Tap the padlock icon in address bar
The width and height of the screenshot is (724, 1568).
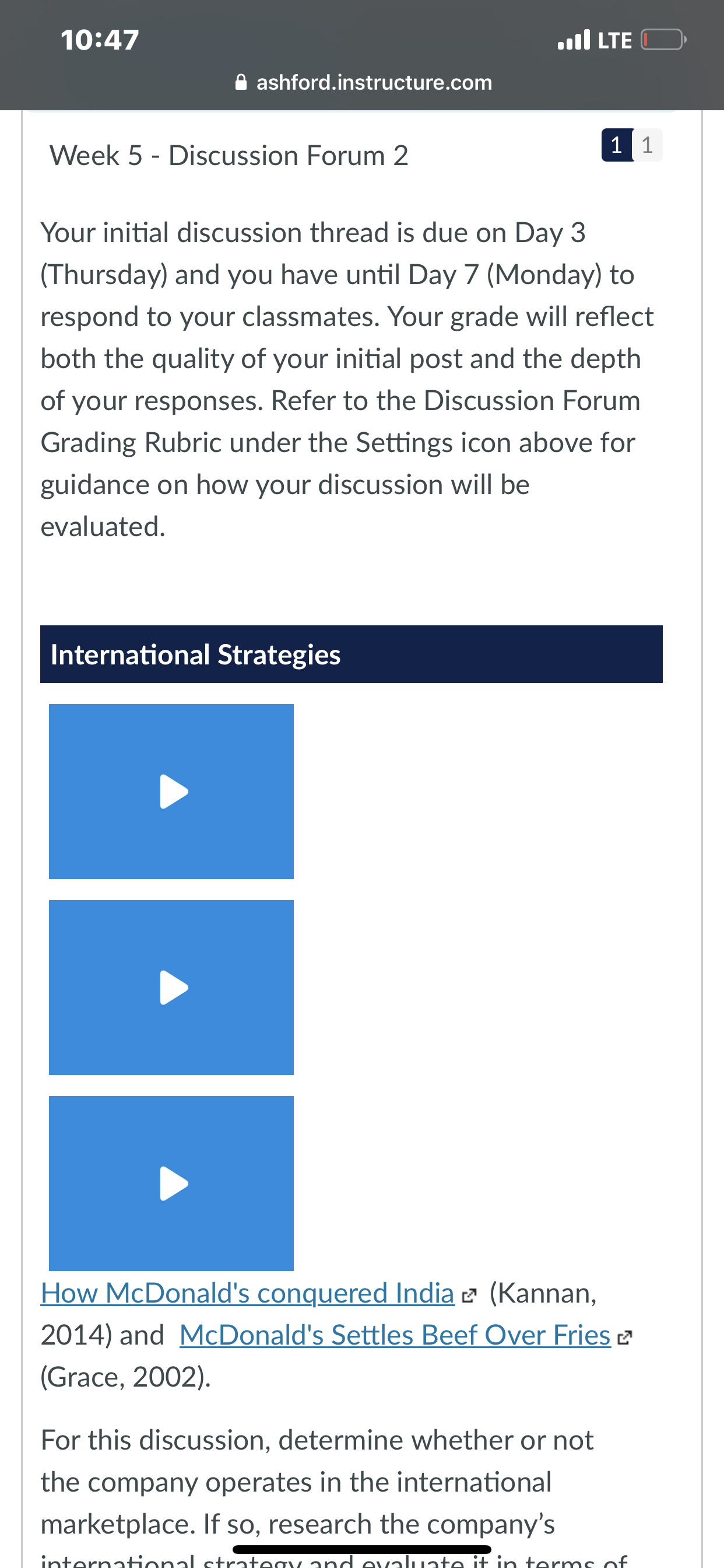[241, 82]
